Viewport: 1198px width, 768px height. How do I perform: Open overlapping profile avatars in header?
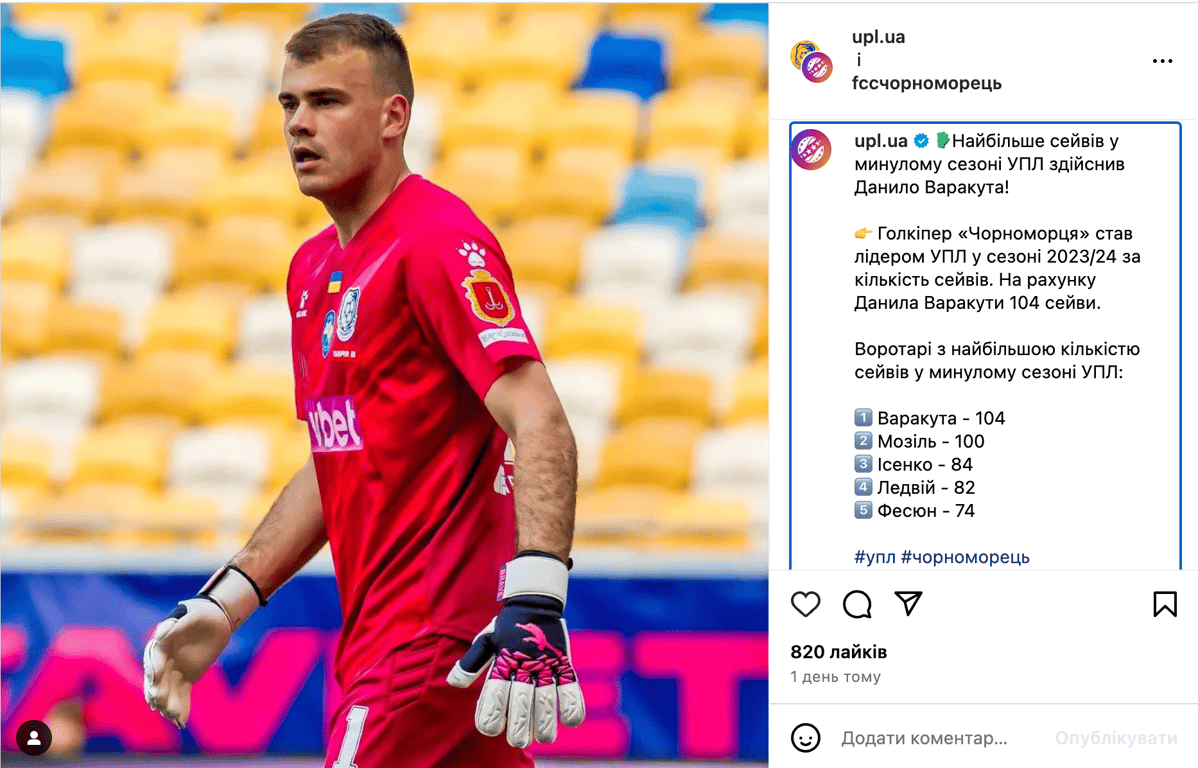tap(811, 61)
